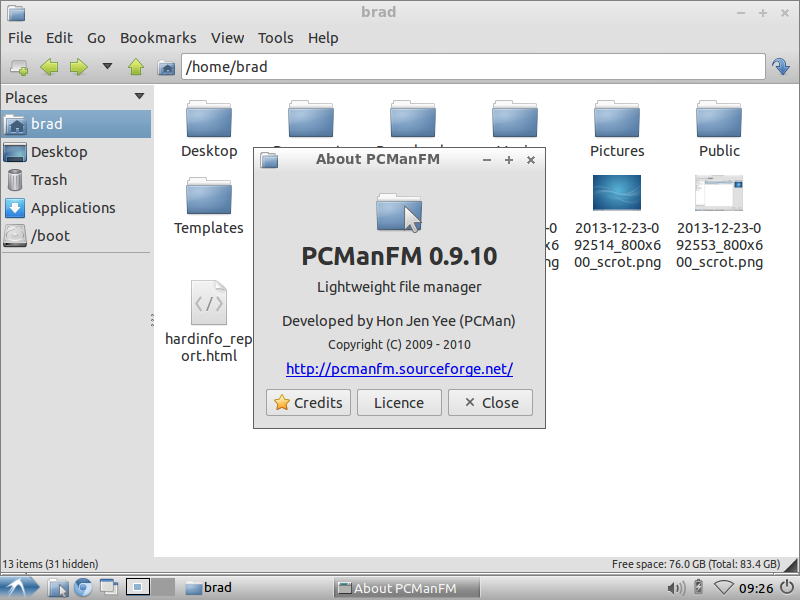Maximize the About PCManFM dialog

pyautogui.click(x=509, y=160)
